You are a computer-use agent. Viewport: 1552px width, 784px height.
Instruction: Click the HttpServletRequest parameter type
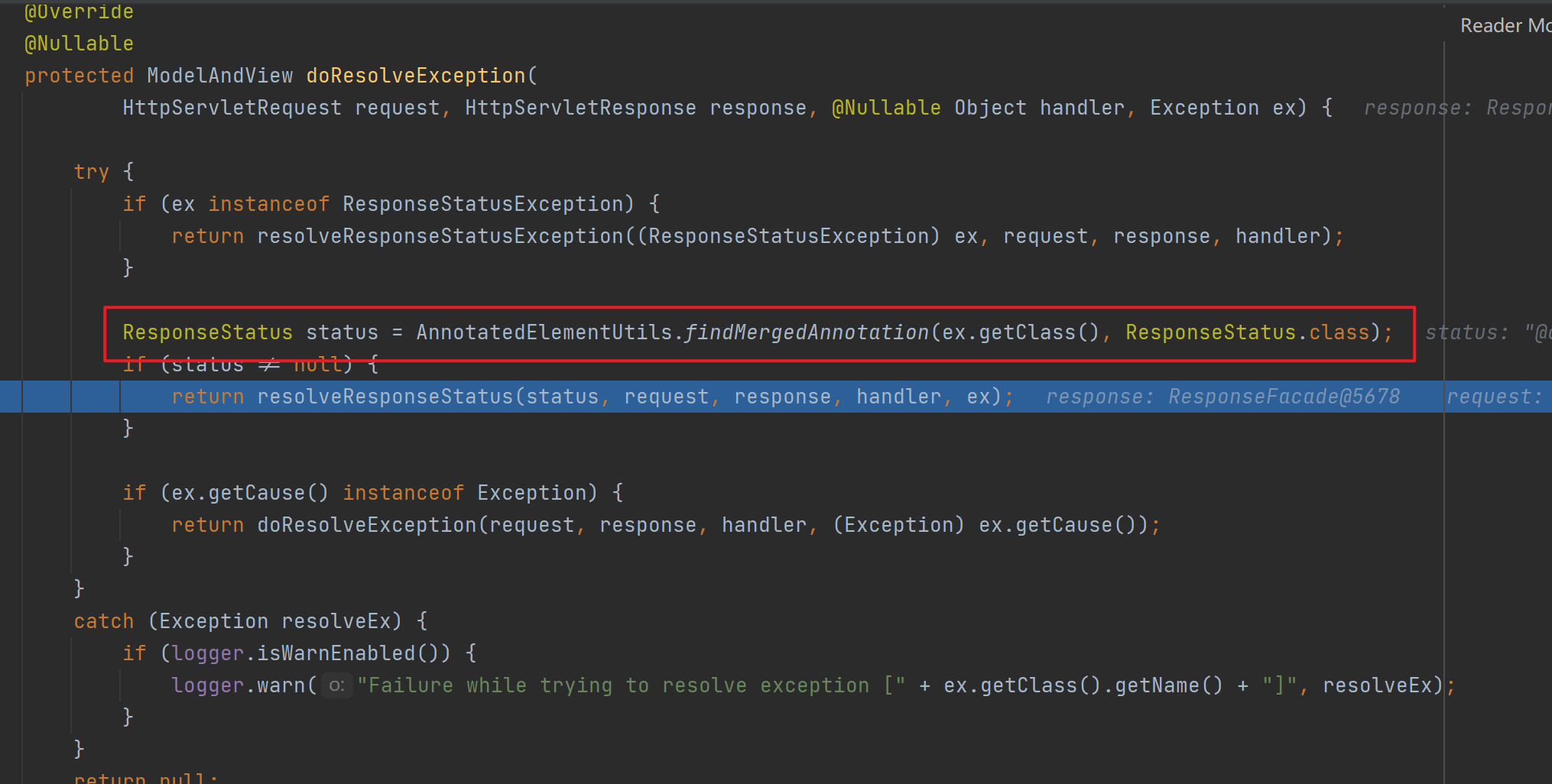232,108
